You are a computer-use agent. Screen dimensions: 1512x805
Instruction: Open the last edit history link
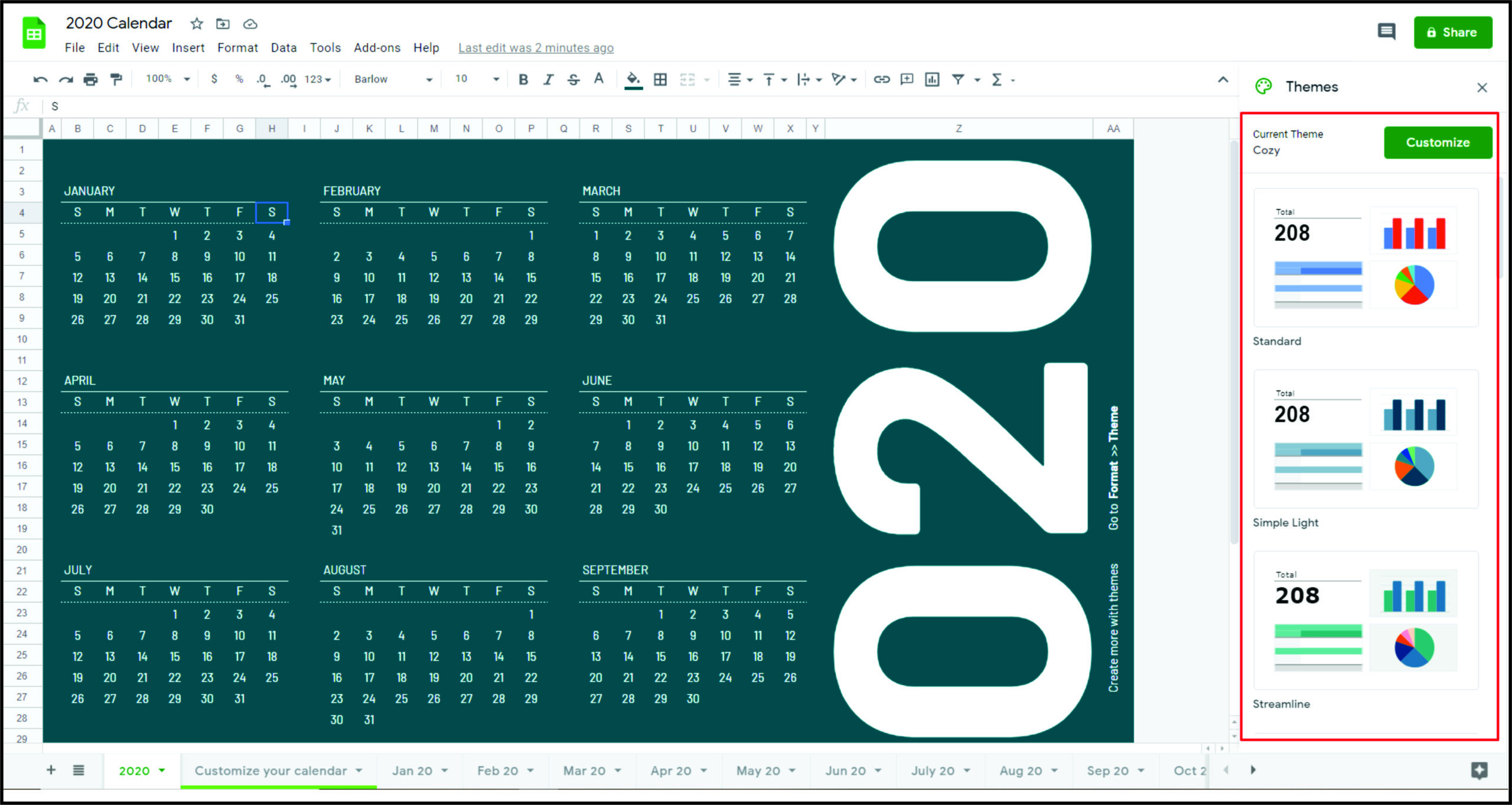click(x=536, y=48)
